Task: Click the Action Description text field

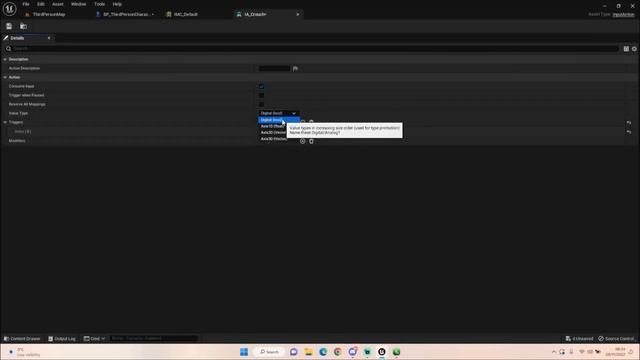Action: click(274, 68)
